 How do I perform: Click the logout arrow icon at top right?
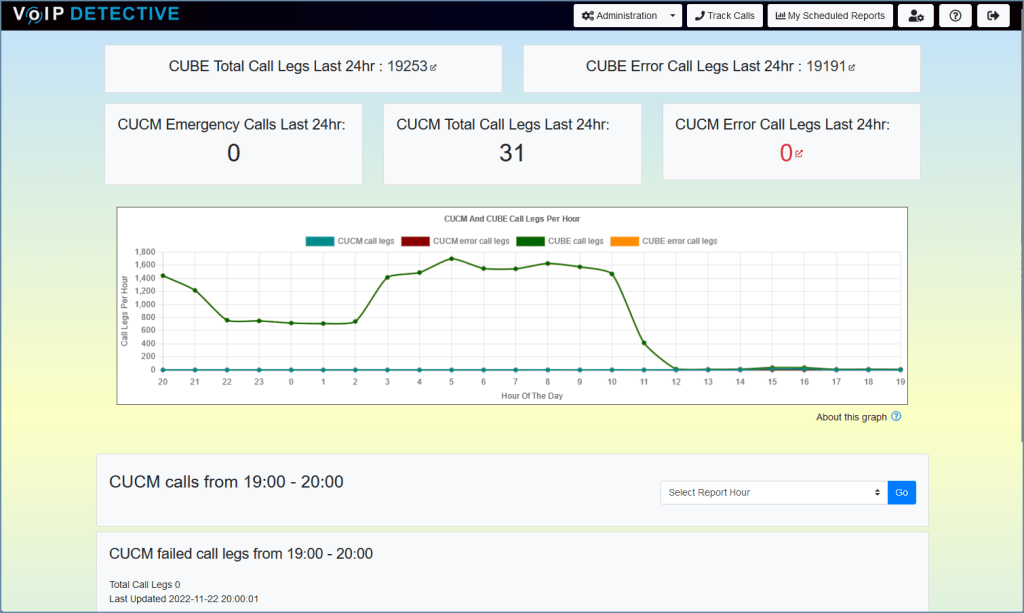[x=992, y=15]
